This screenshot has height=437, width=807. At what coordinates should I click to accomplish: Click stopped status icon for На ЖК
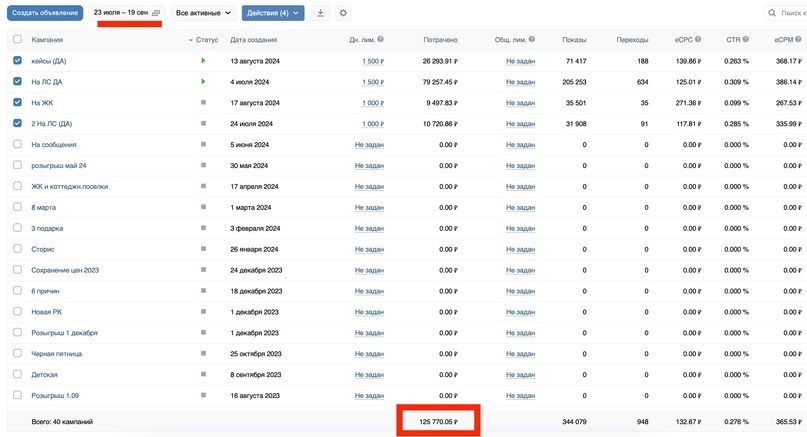[x=203, y=102]
